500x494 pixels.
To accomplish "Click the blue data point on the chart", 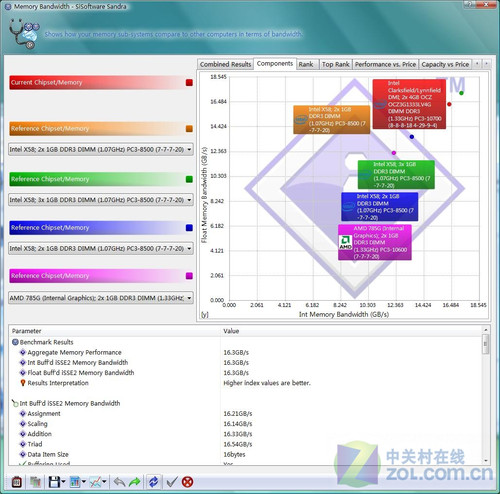I will coord(412,137).
